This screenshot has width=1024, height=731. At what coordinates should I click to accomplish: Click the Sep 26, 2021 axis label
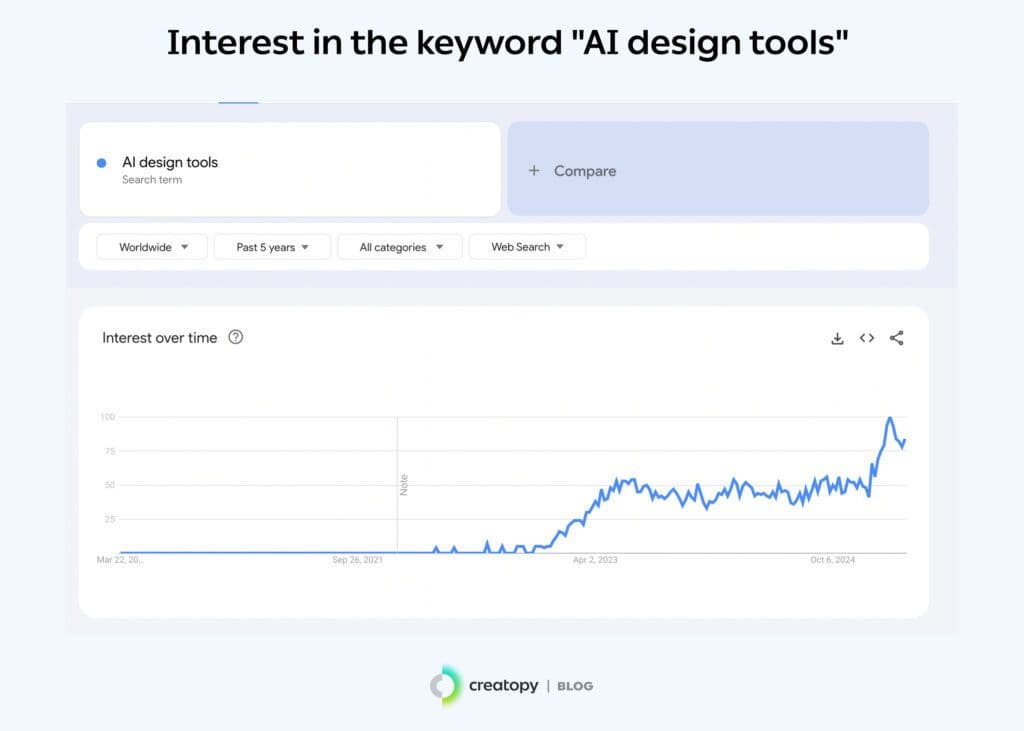click(357, 560)
